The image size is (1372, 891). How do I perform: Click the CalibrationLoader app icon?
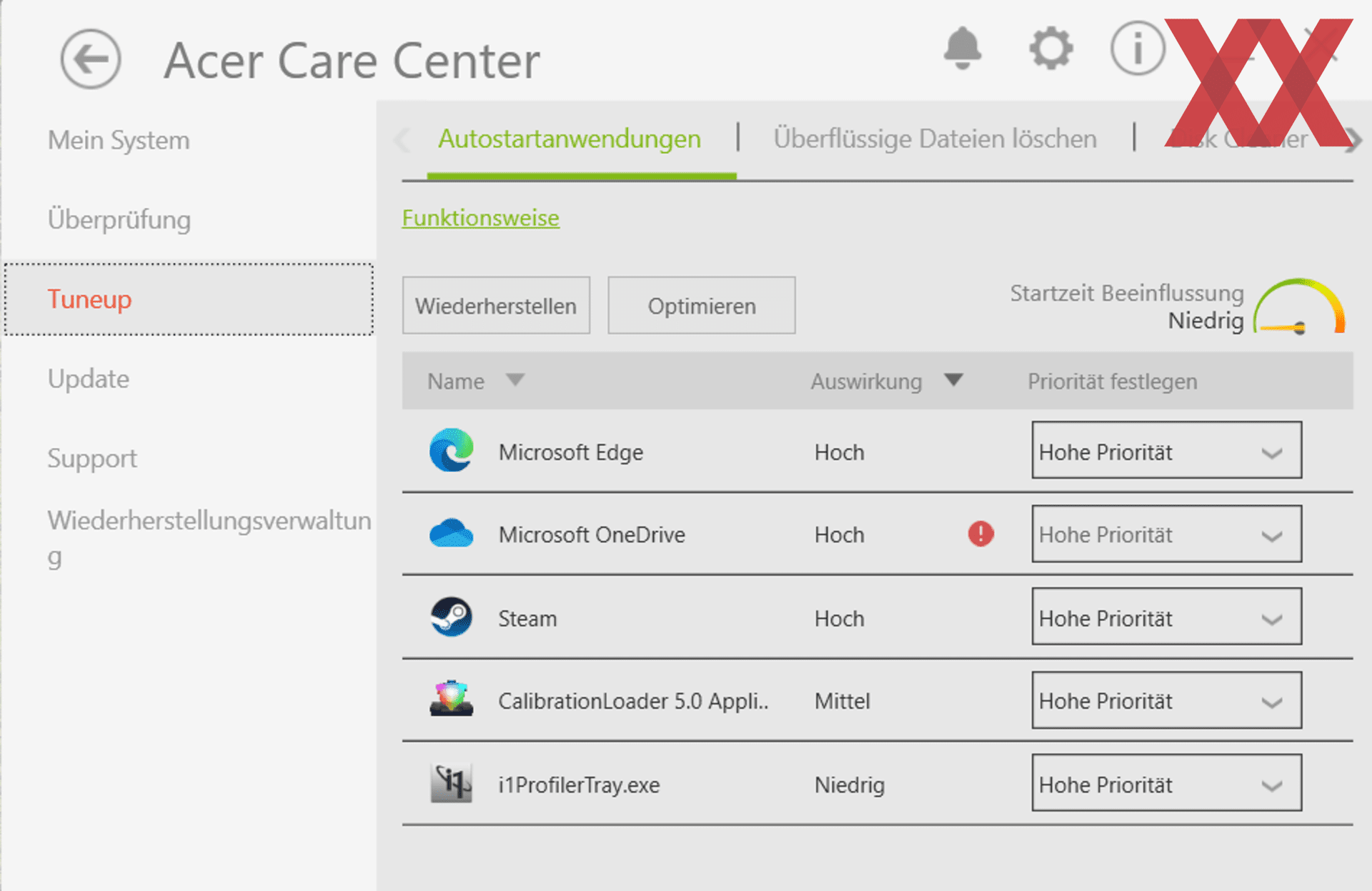[x=452, y=699]
